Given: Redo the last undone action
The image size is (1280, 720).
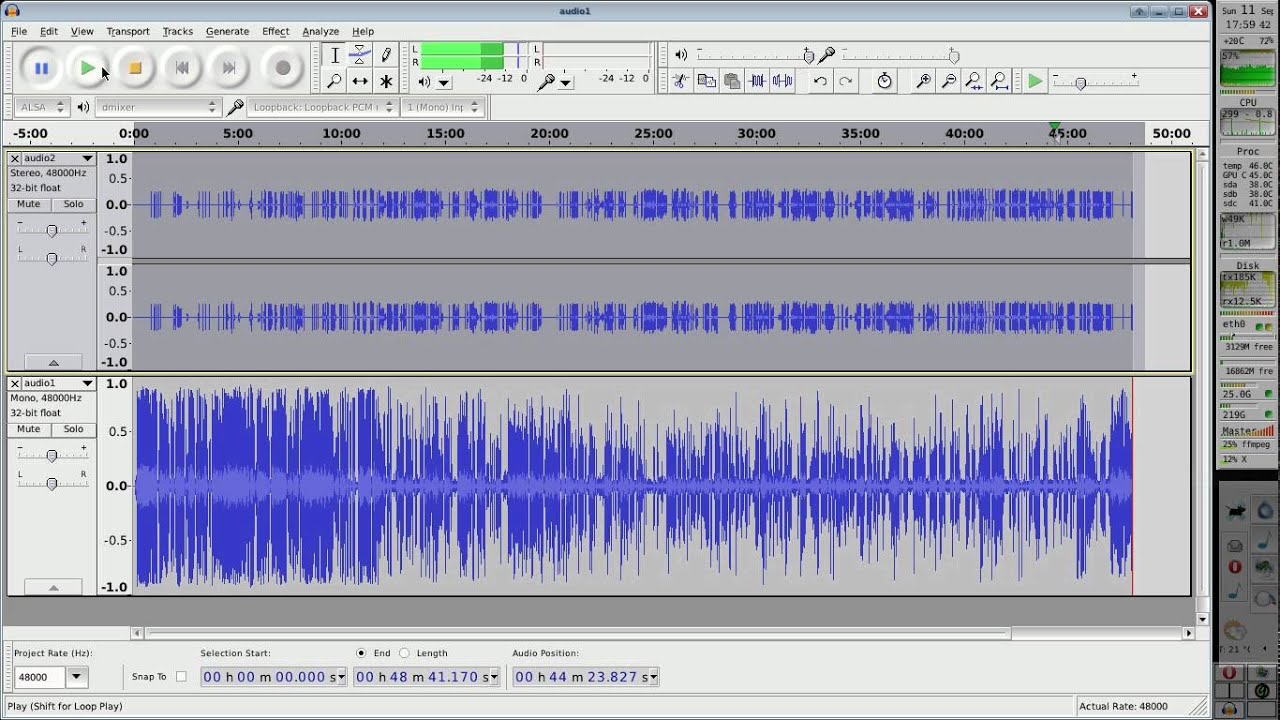Looking at the screenshot, I should 846,81.
